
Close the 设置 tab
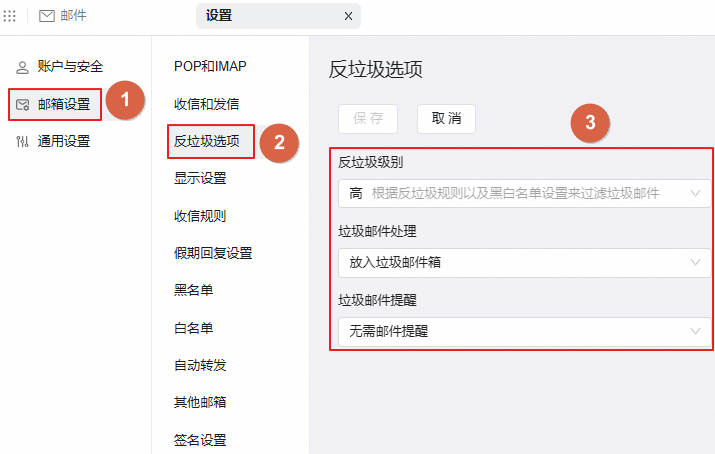coord(348,16)
